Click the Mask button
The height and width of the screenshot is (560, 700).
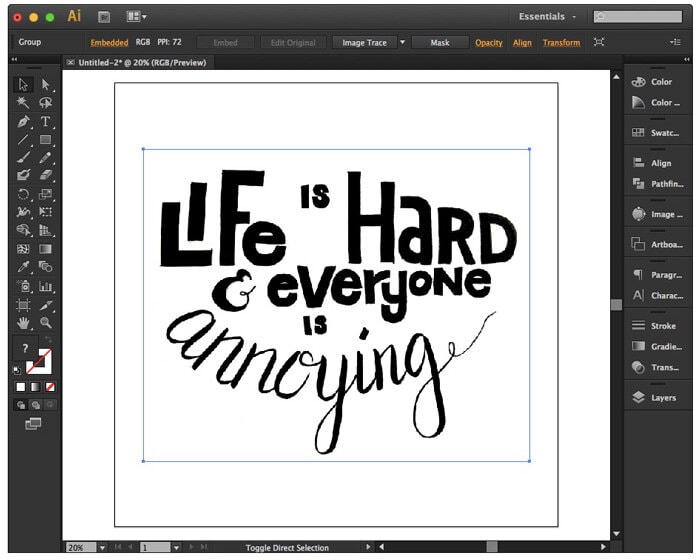click(440, 42)
